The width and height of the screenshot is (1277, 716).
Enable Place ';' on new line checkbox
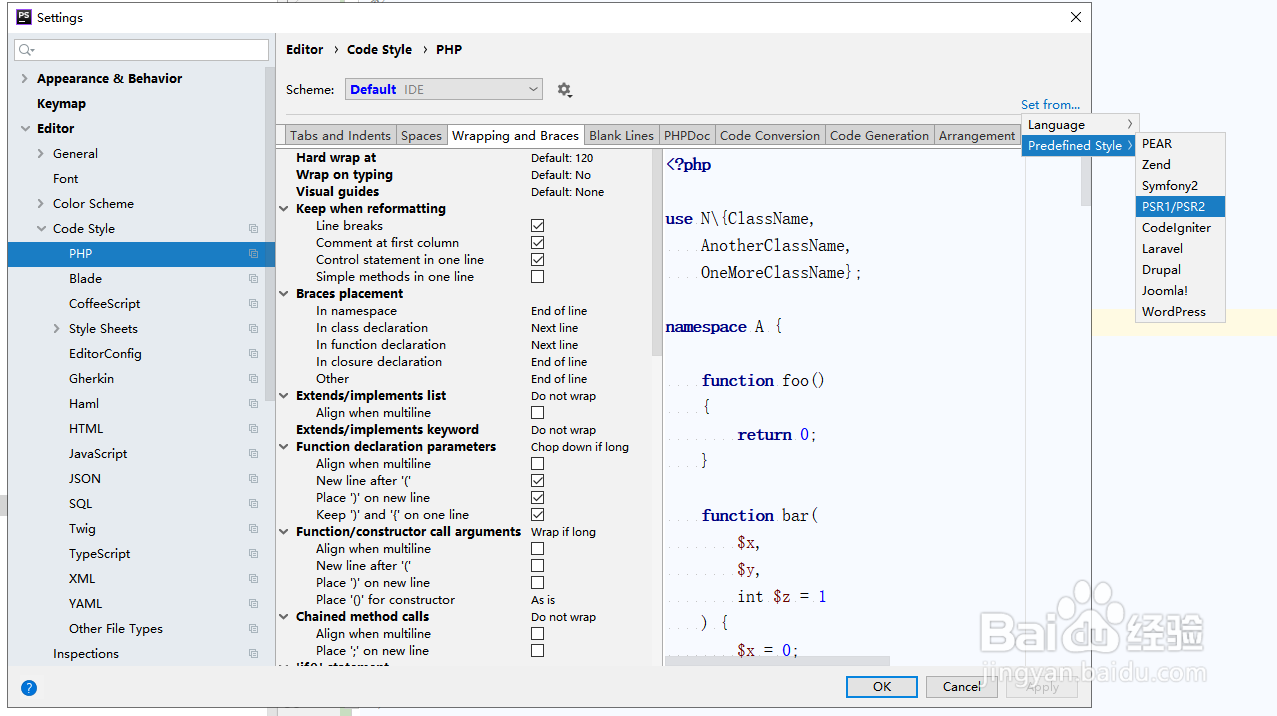point(538,651)
